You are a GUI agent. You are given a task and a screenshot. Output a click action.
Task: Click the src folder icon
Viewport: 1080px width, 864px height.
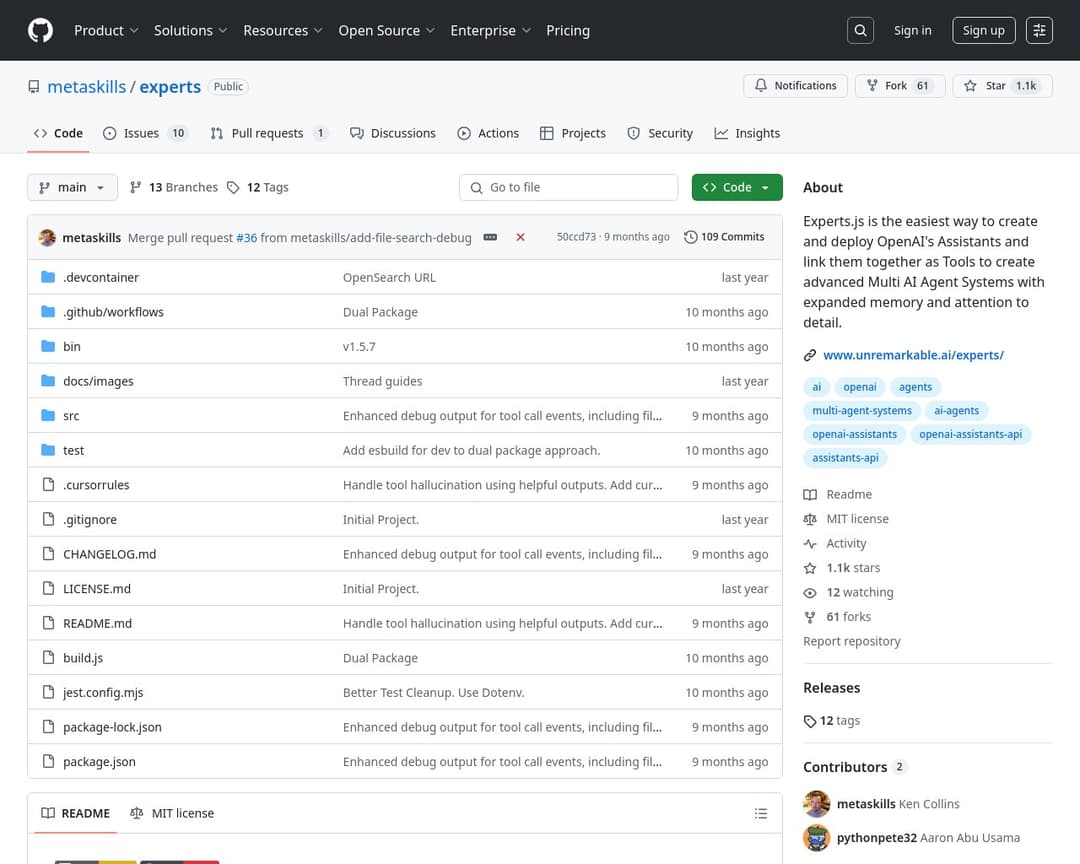click(x=48, y=415)
